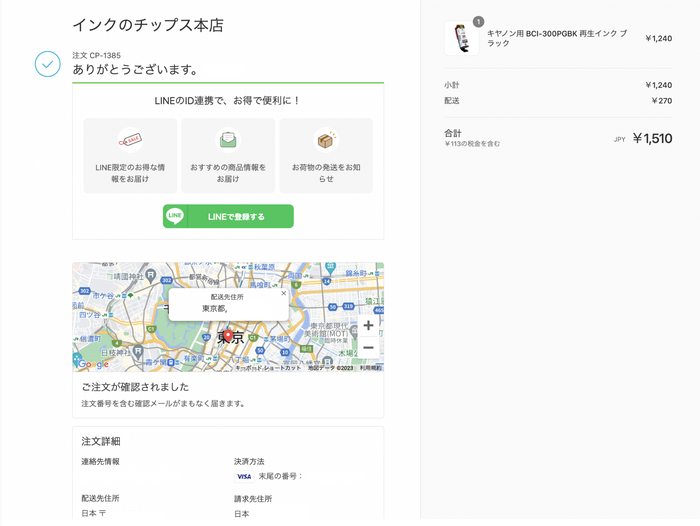Screen dimensions: 700x526
Task: Click the Canon ink product thumbnail
Action: (462, 38)
